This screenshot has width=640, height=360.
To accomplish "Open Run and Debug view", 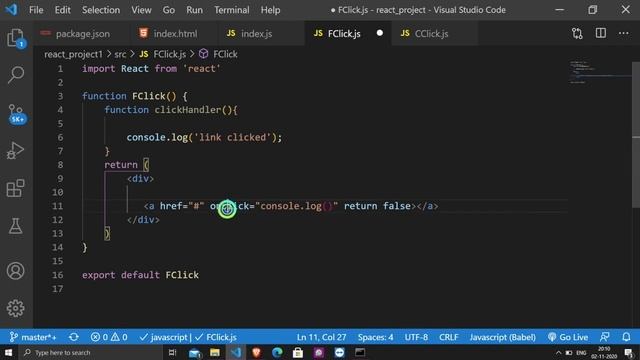I will pos(16,150).
